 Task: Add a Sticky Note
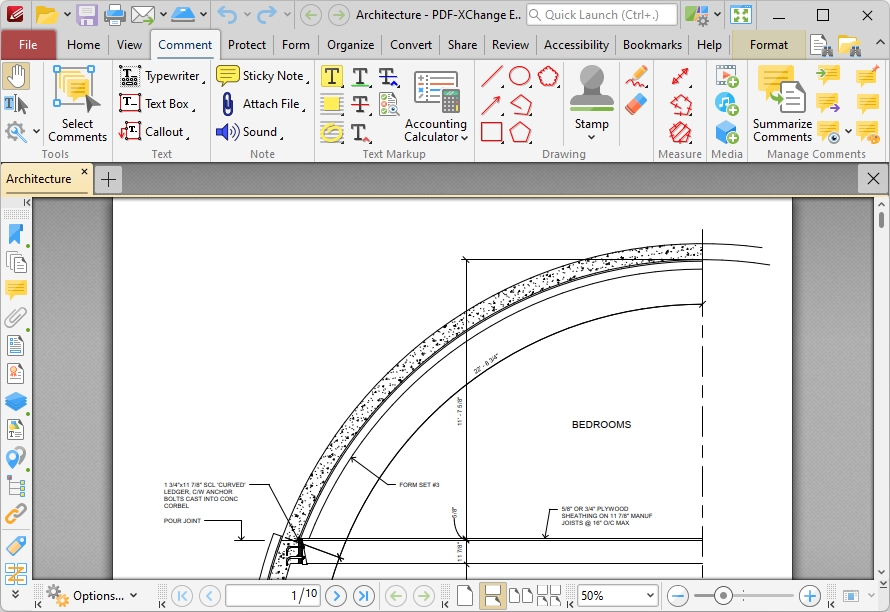coord(262,76)
